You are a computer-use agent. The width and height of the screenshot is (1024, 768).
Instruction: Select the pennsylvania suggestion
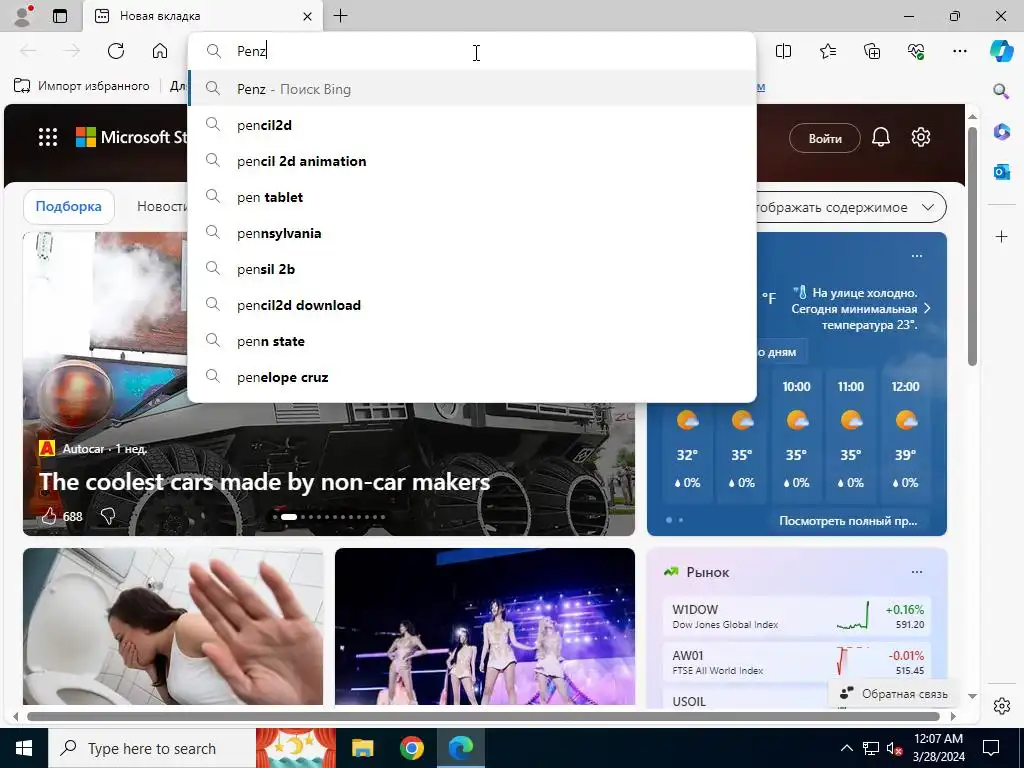point(472,232)
